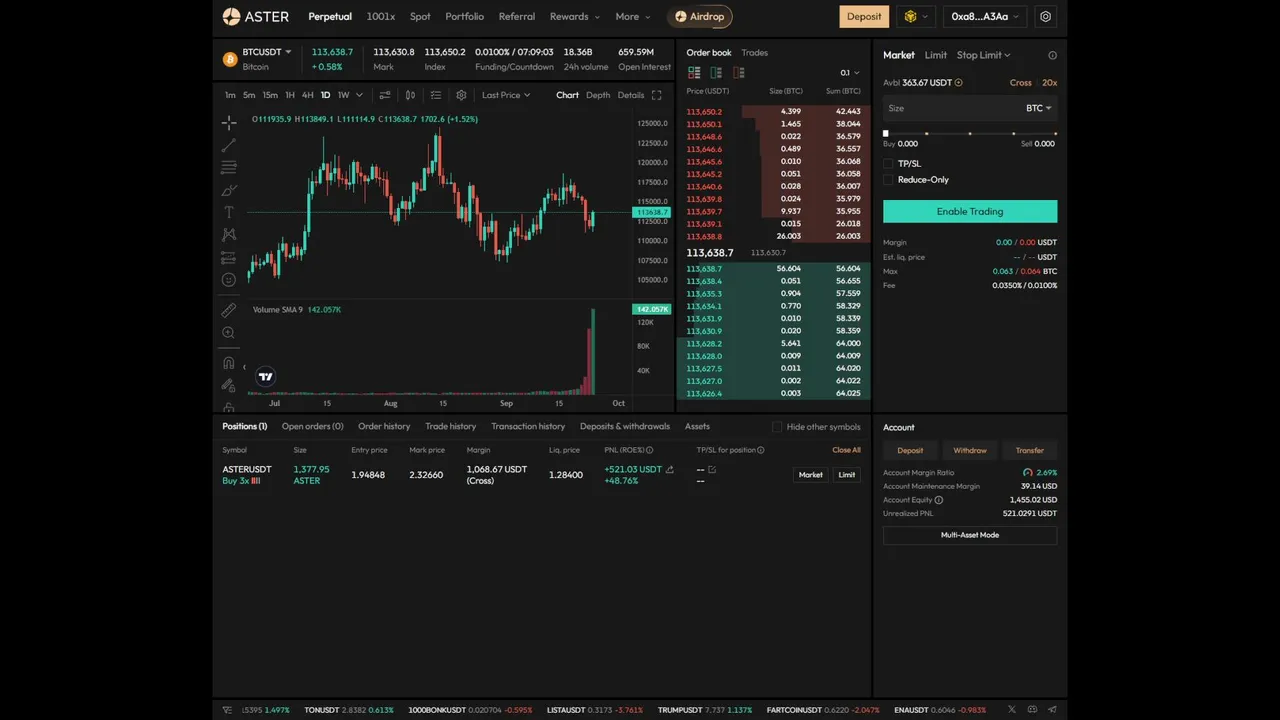The height and width of the screenshot is (720, 1280).
Task: Edit TP/SL for the ASTERUSDT position
Action: tap(712, 469)
